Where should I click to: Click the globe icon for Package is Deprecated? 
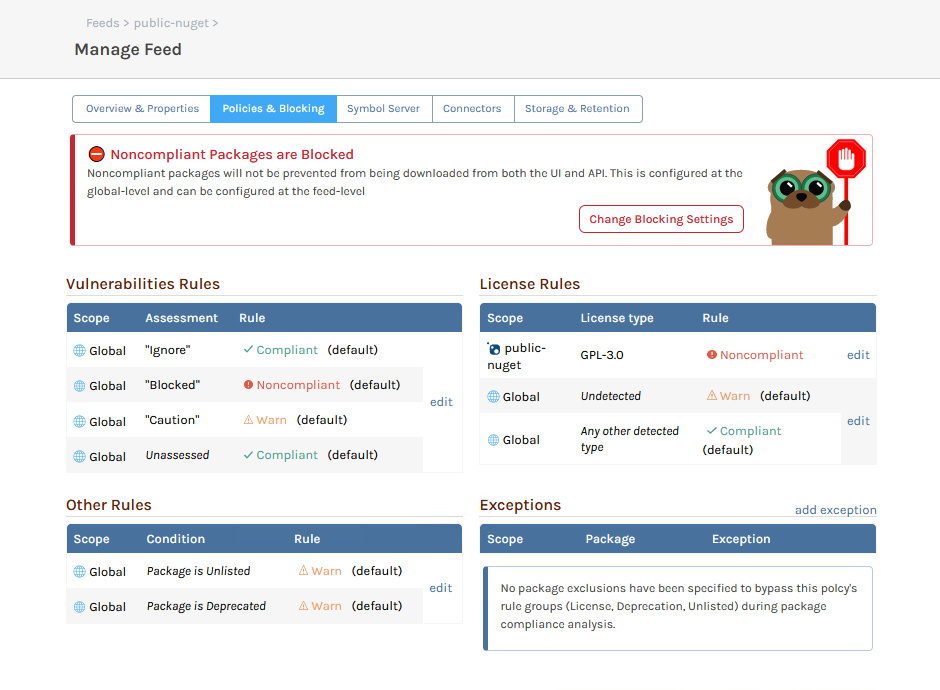80,607
